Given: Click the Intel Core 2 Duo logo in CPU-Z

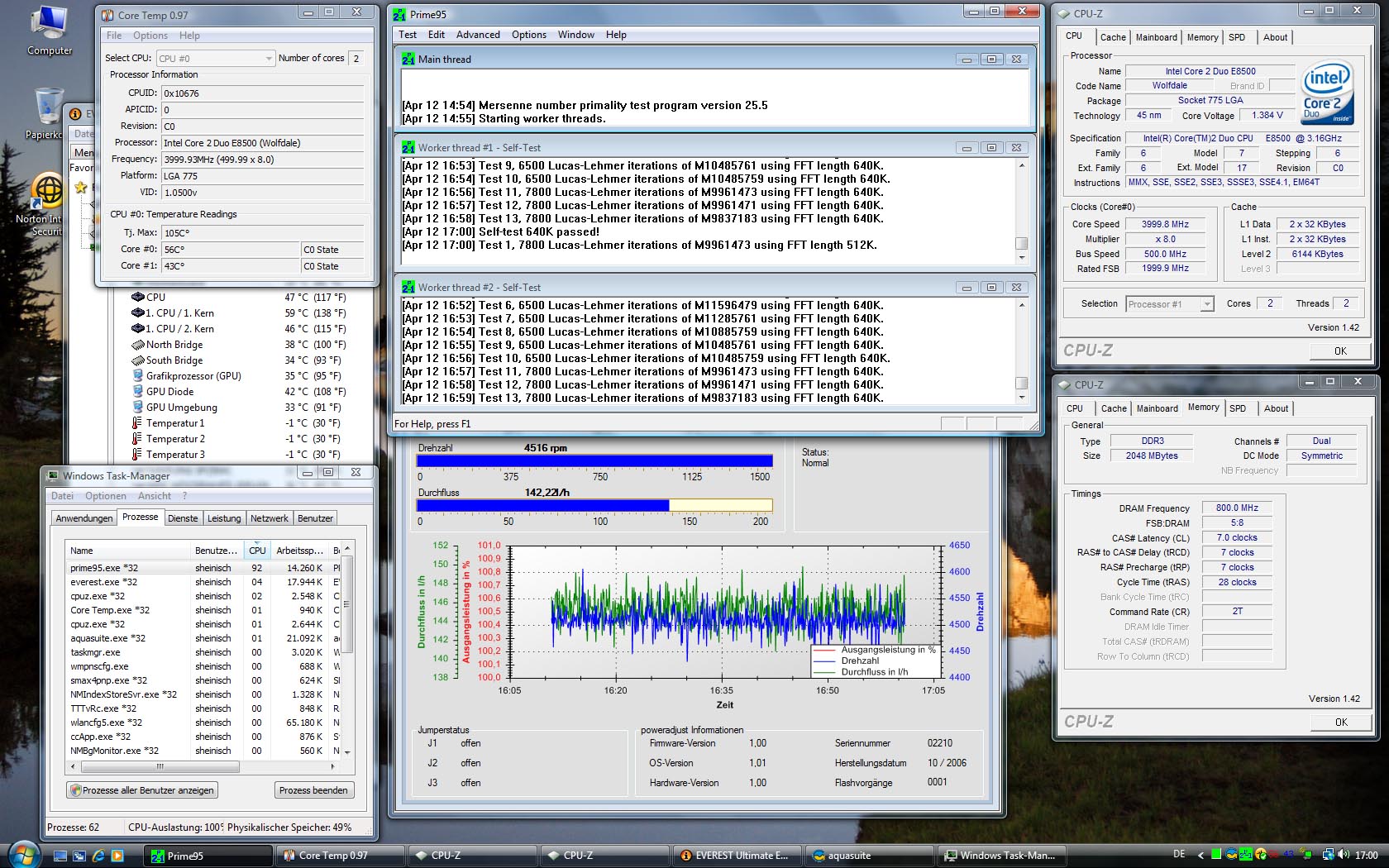Looking at the screenshot, I should pos(1327,91).
